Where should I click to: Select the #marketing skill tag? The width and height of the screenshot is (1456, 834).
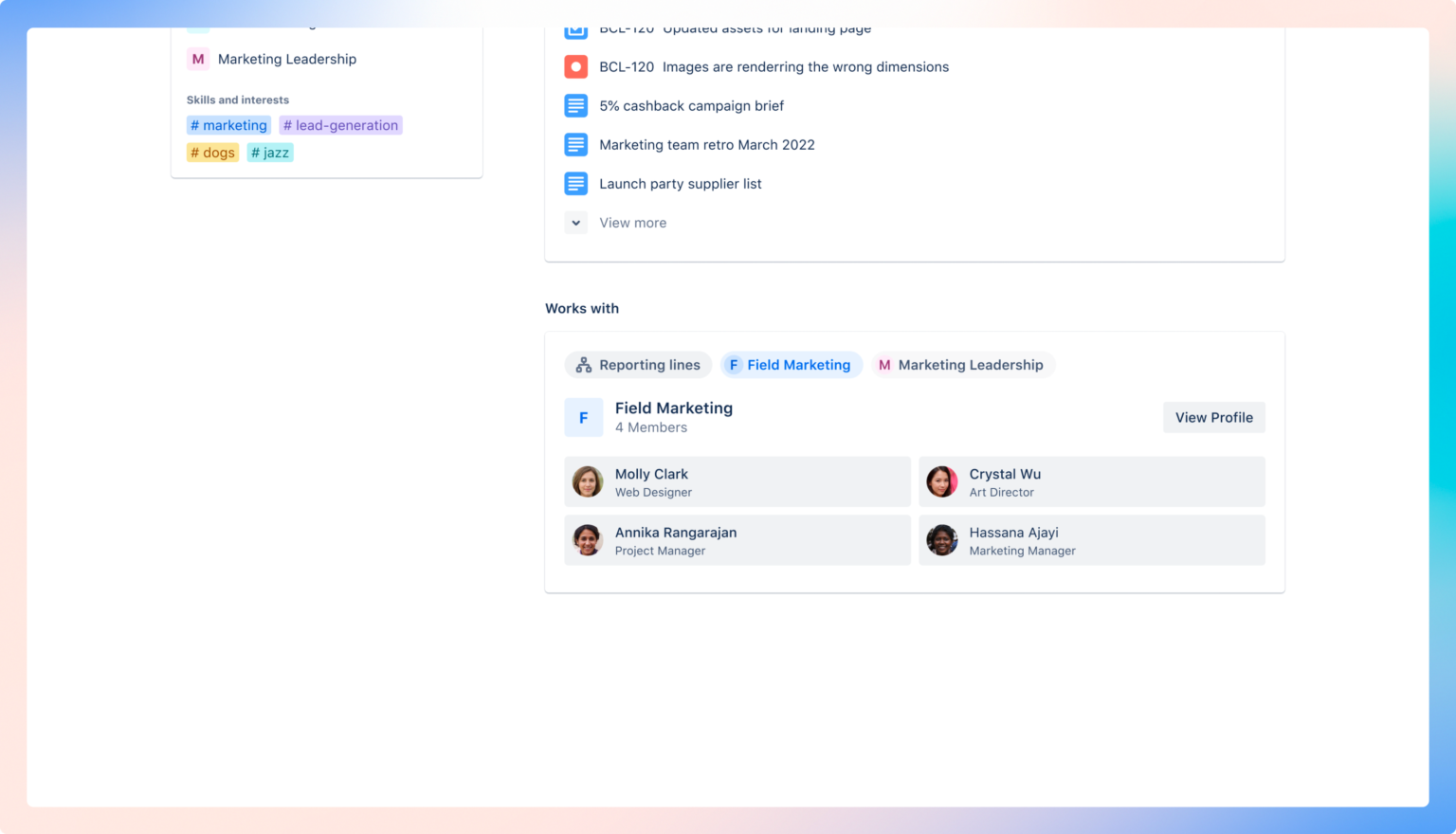(x=228, y=124)
